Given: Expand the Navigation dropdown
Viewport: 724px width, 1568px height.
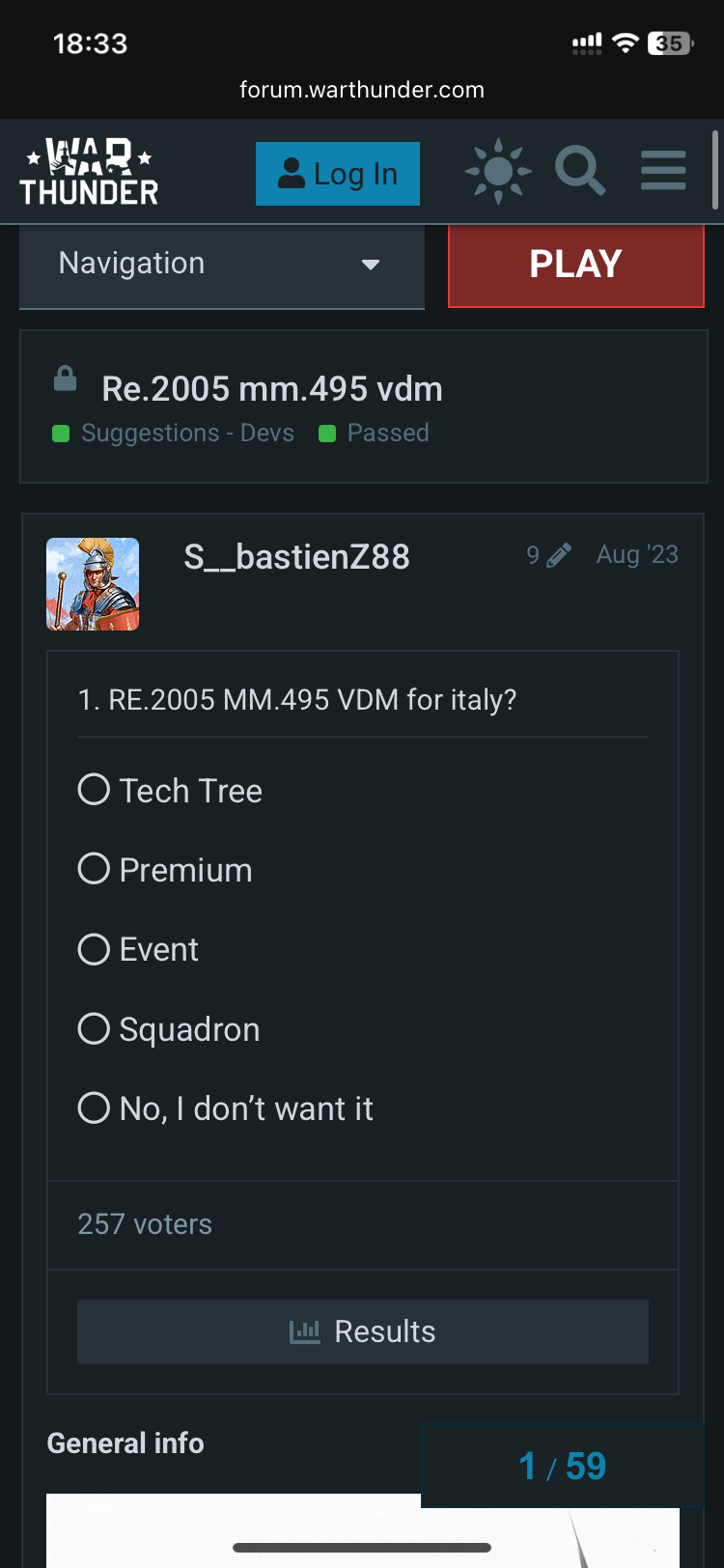Looking at the screenshot, I should [x=221, y=264].
